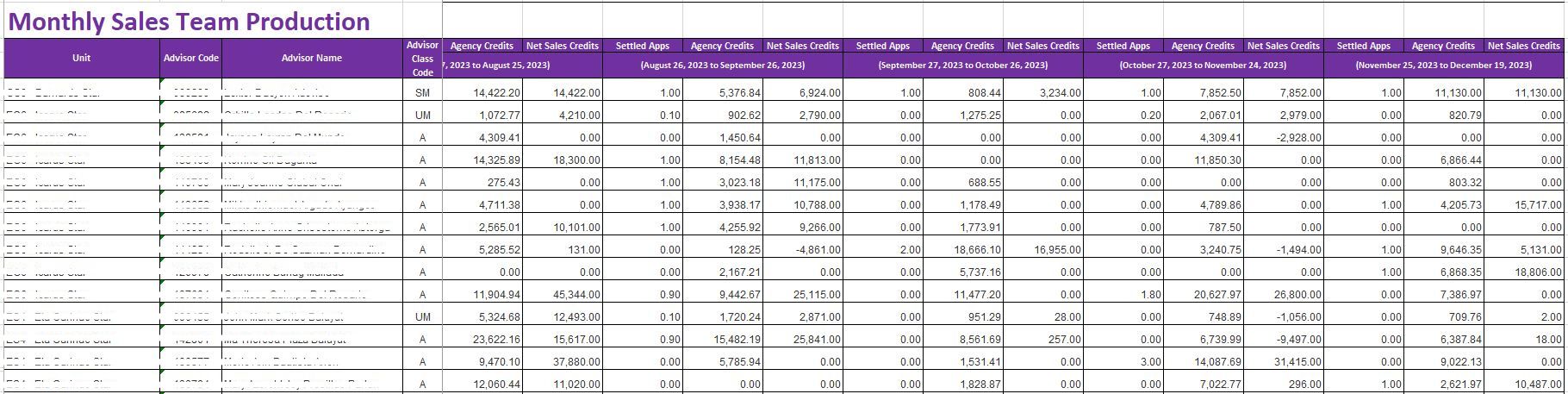Screen dimensions: 1568x394
Task: Select the Advisor Code column header
Action: click(x=190, y=58)
